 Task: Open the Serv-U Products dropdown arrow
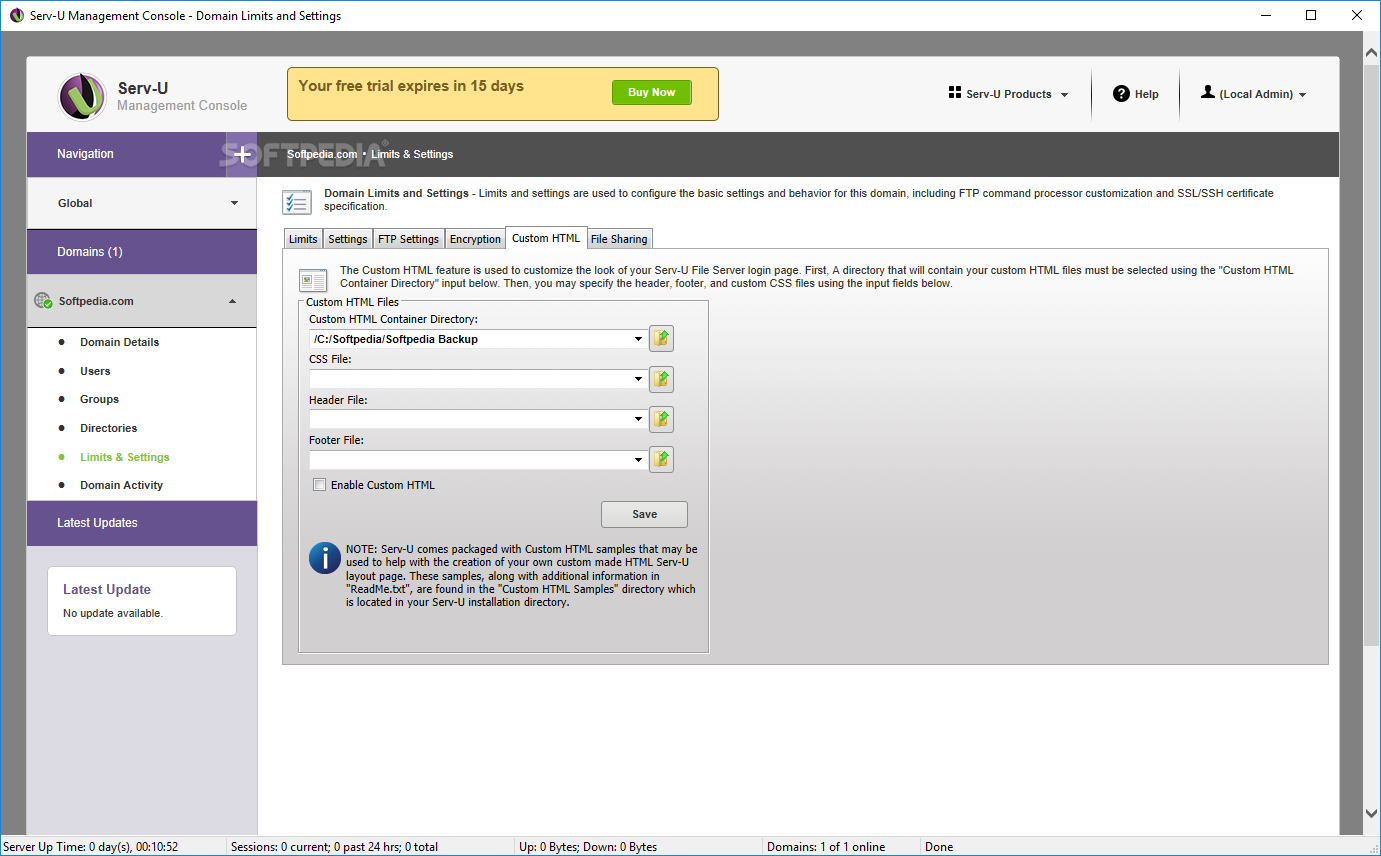[1064, 95]
